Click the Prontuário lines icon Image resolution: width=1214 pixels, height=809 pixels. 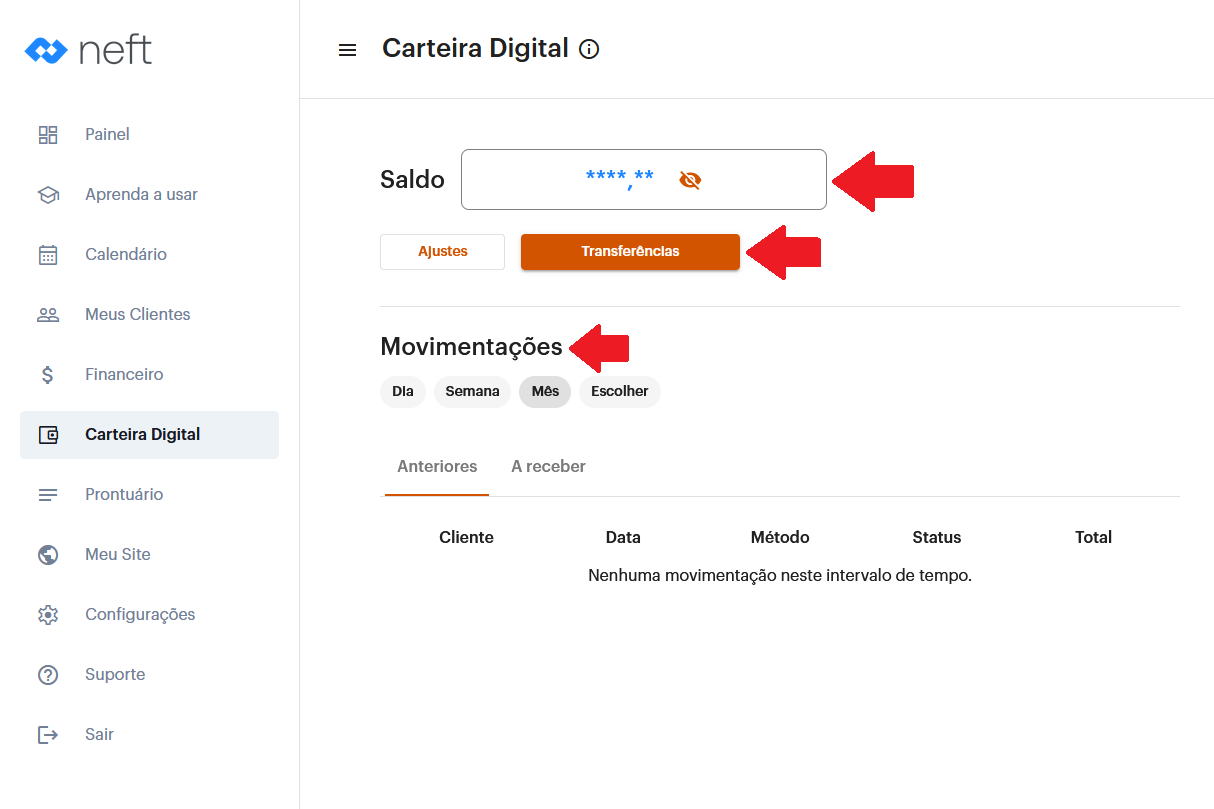tap(48, 495)
